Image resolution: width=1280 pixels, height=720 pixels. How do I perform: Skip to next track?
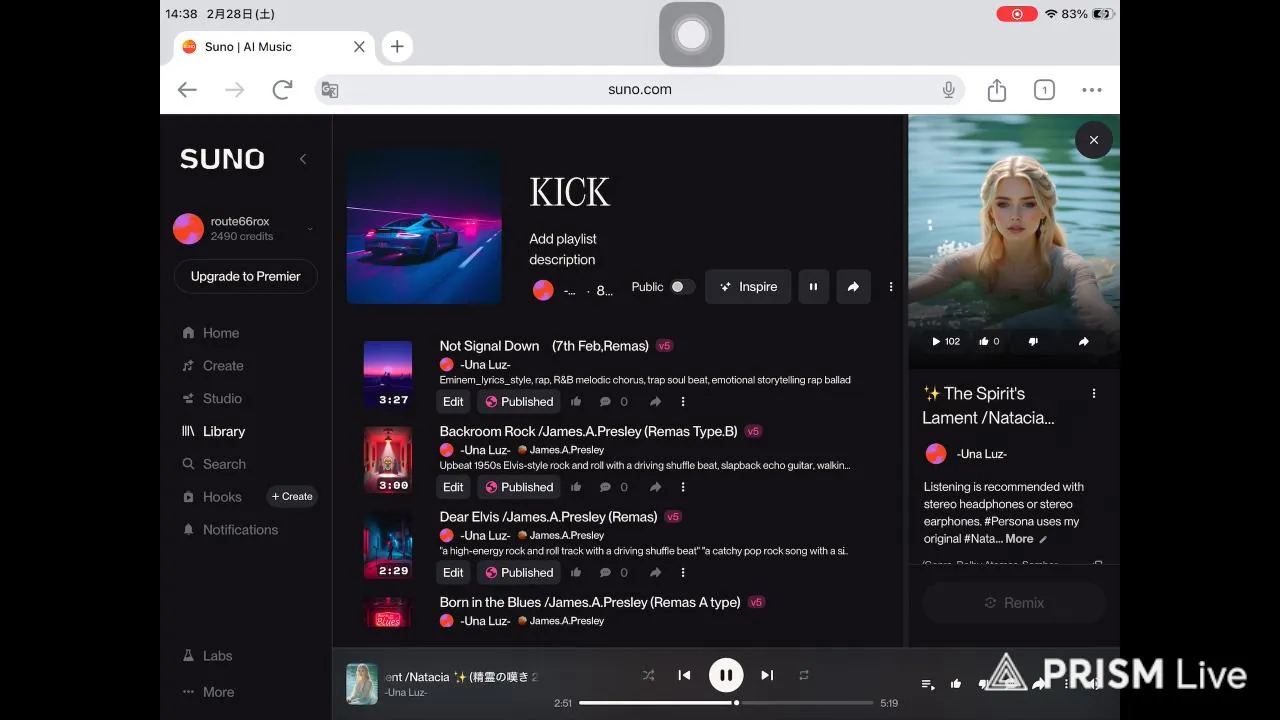coord(767,675)
